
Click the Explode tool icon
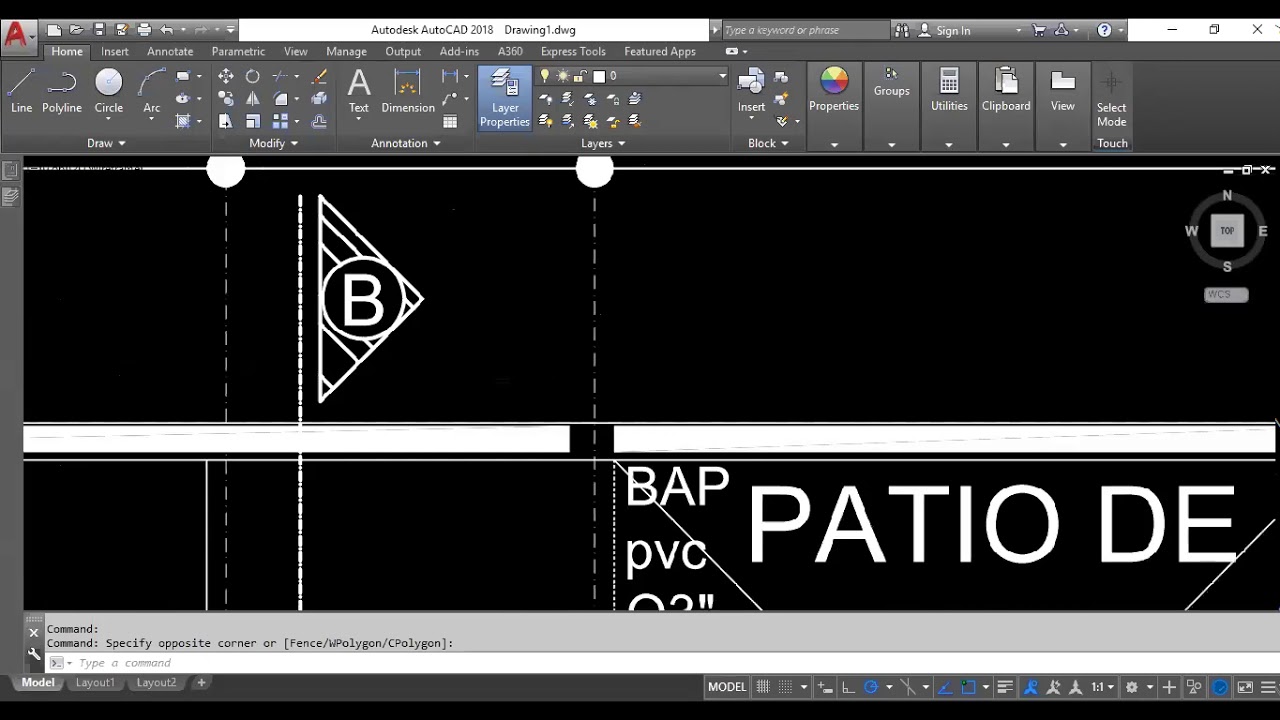click(319, 99)
